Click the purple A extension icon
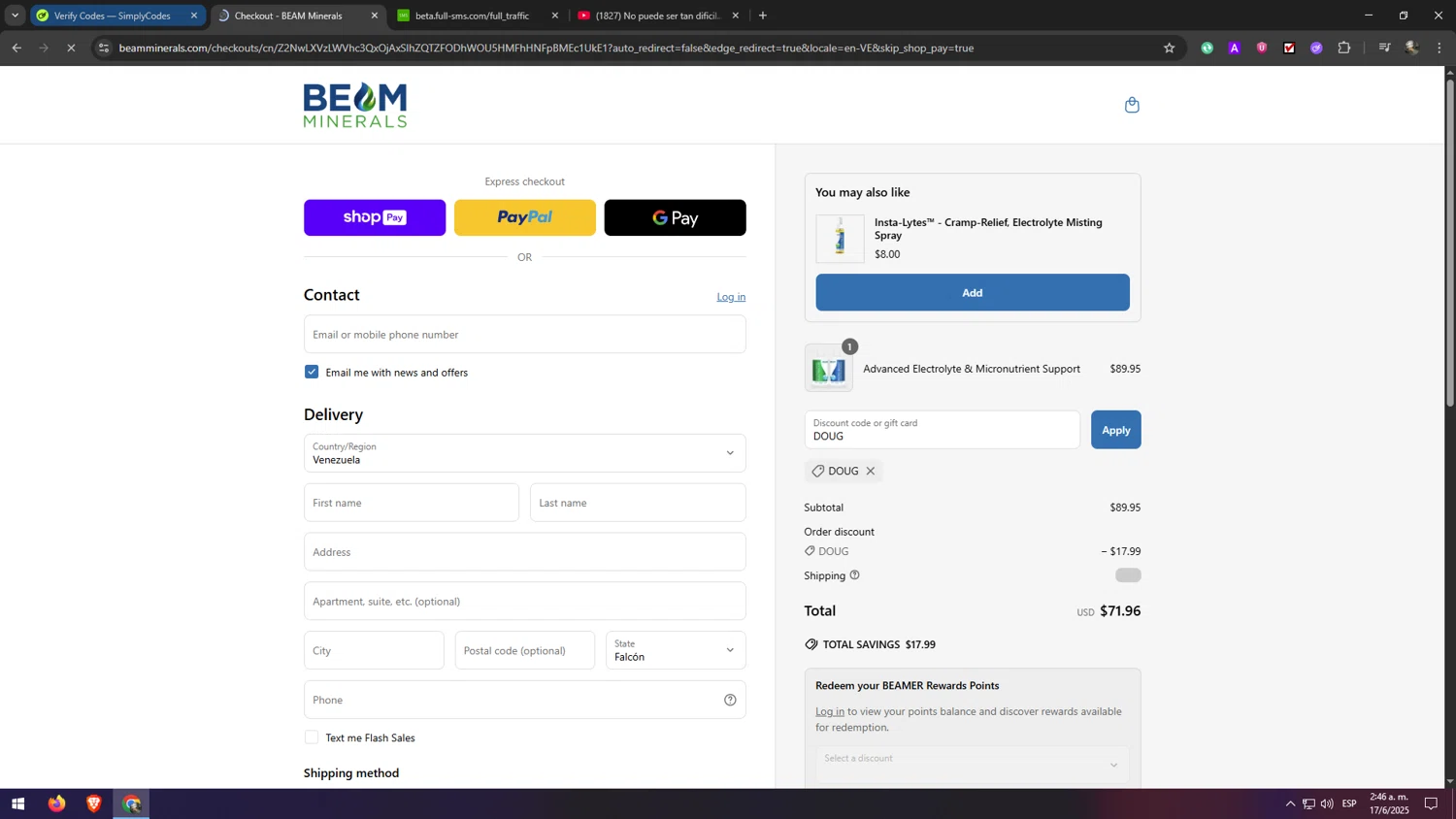This screenshot has height=819, width=1456. (1235, 48)
